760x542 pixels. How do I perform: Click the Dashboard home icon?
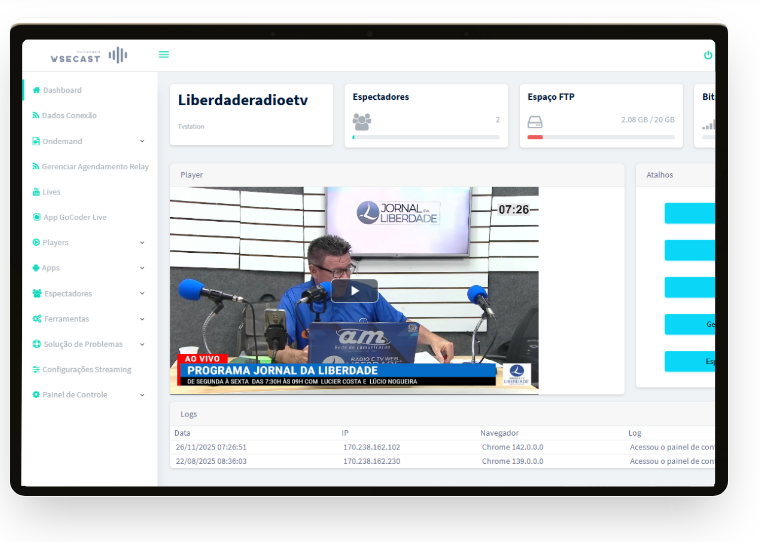coord(36,90)
